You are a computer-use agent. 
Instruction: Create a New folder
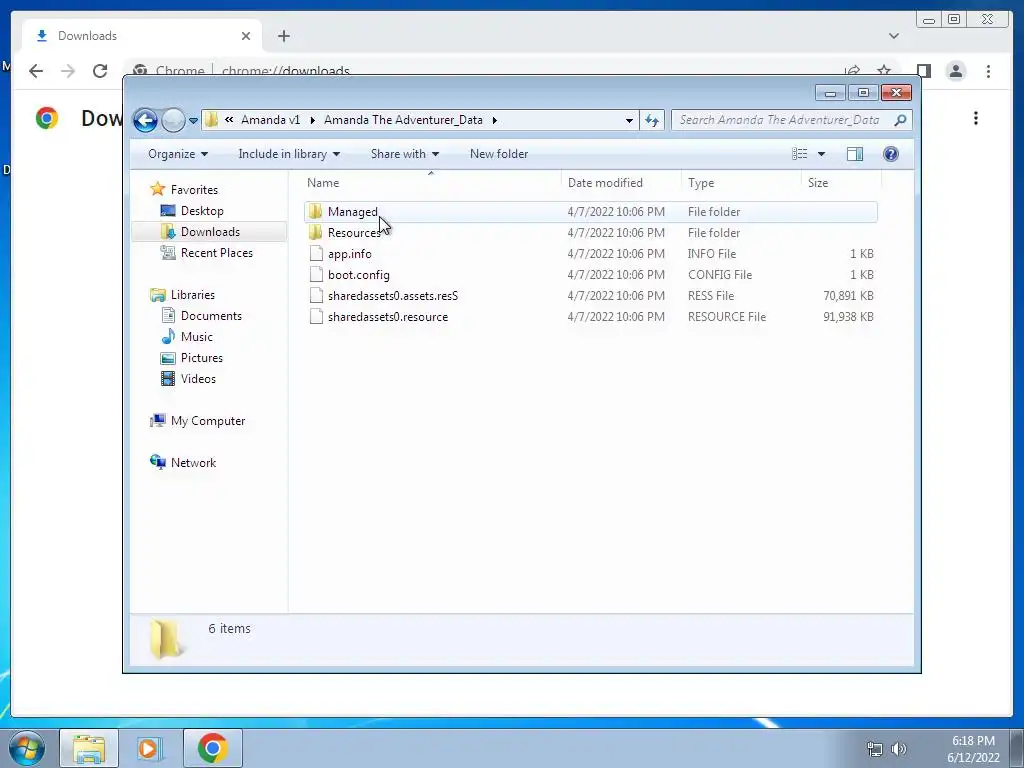(499, 154)
